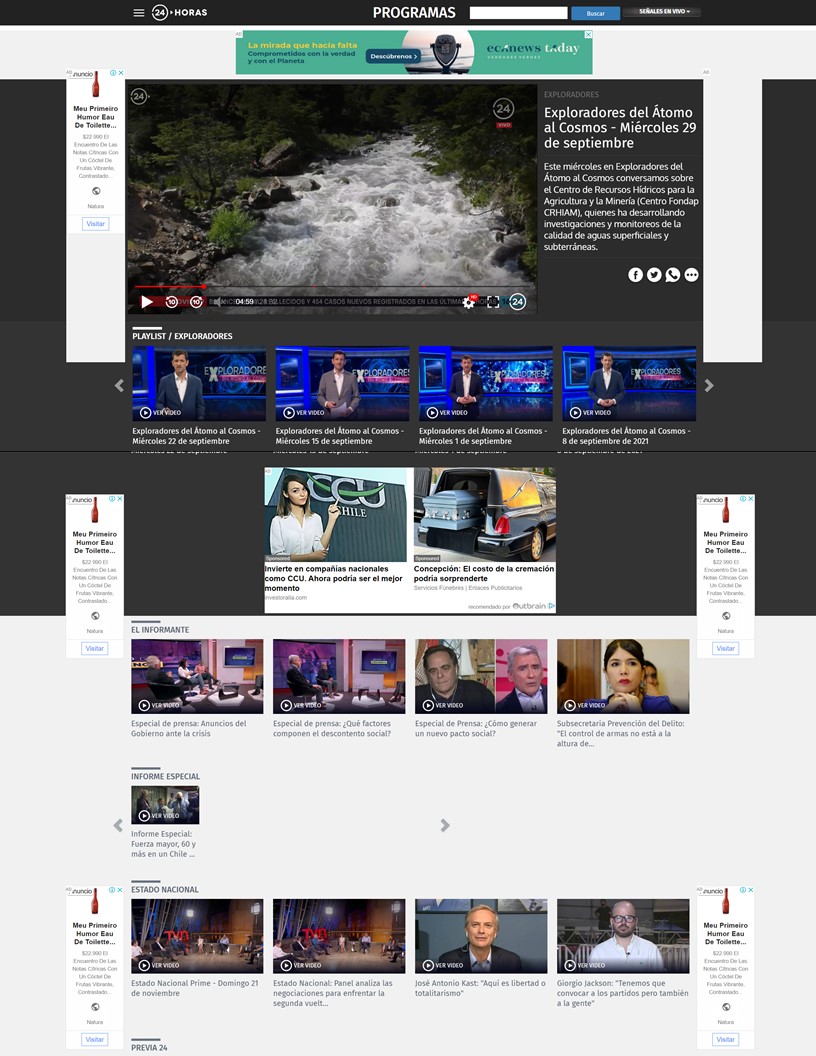Open ¿Cómo generar un nuevo pacto social? video
Screen dimensions: 816x1056
coord(481,676)
